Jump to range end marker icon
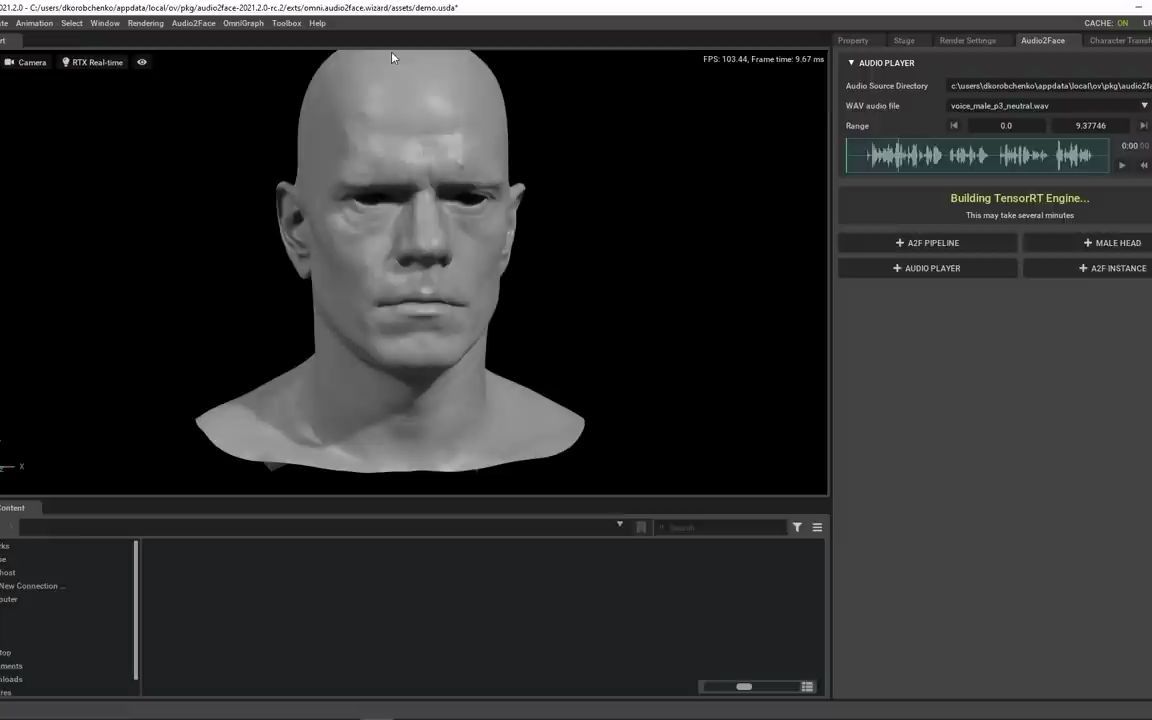 pyautogui.click(x=1143, y=126)
